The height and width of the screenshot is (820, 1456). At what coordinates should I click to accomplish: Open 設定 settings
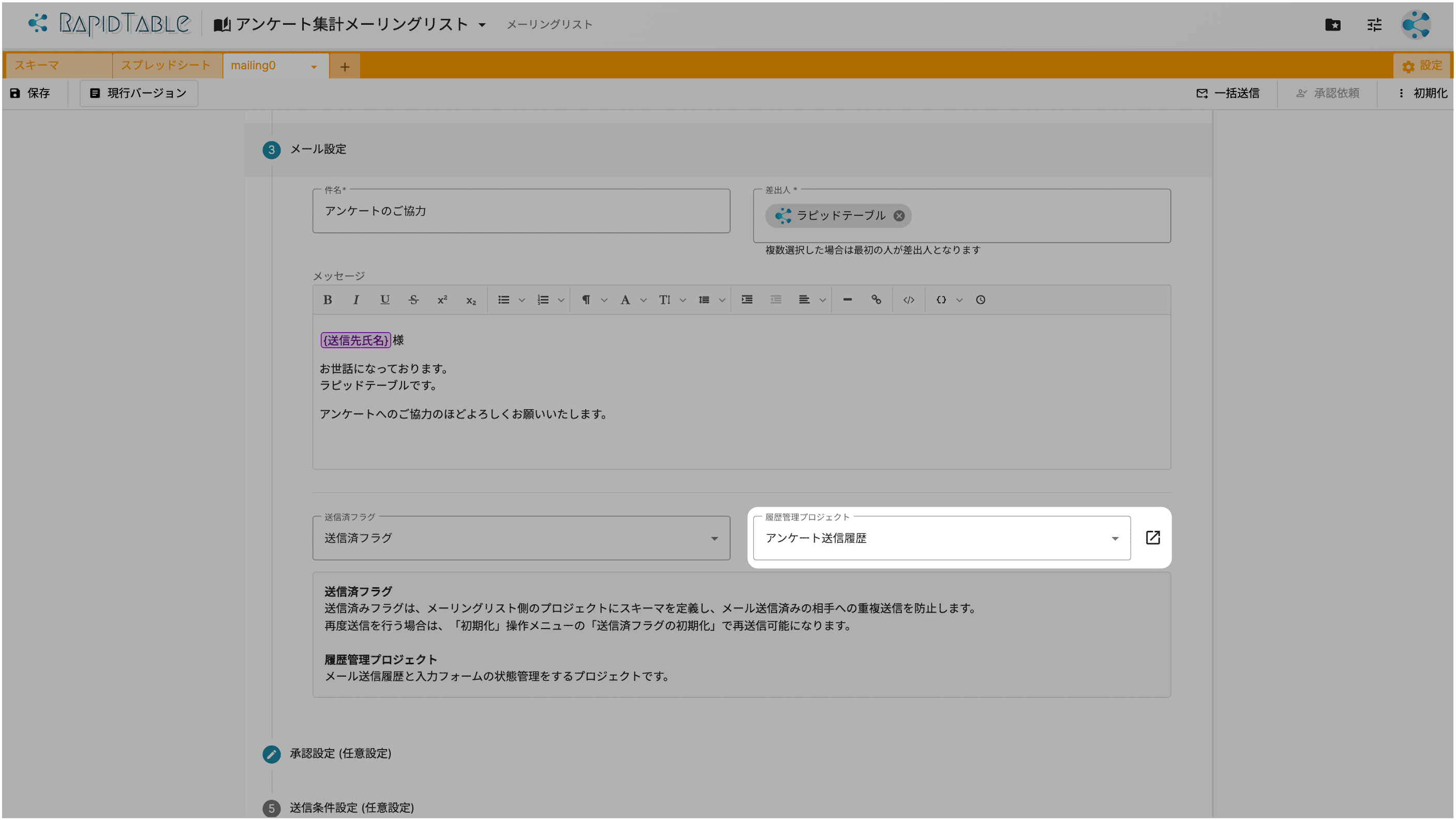[x=1422, y=66]
